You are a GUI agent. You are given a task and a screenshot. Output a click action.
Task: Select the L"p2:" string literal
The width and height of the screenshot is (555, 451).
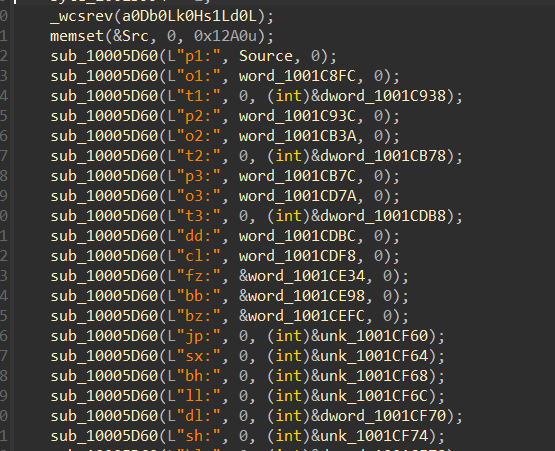pos(194,116)
